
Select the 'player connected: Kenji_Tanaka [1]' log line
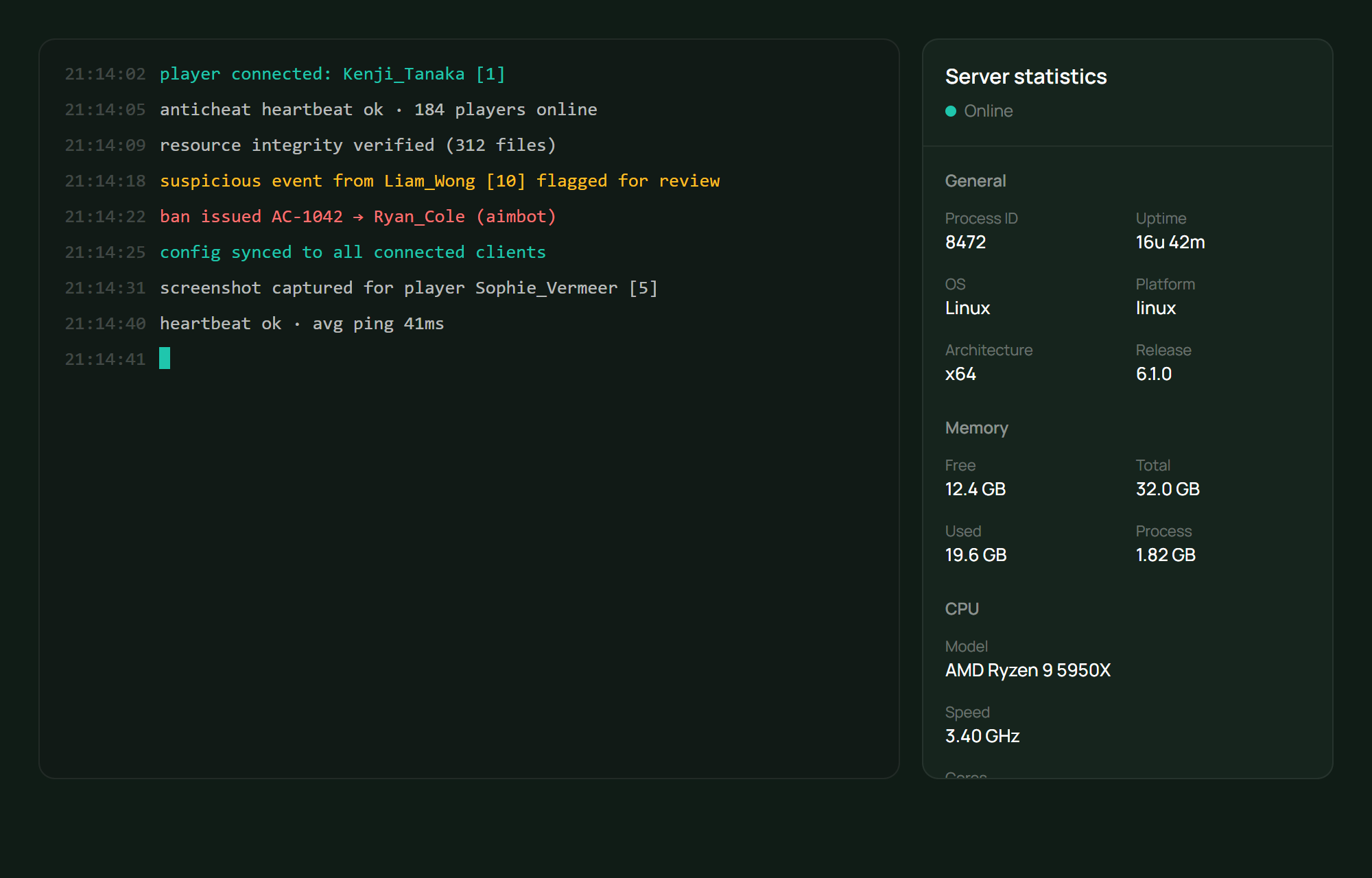(333, 74)
